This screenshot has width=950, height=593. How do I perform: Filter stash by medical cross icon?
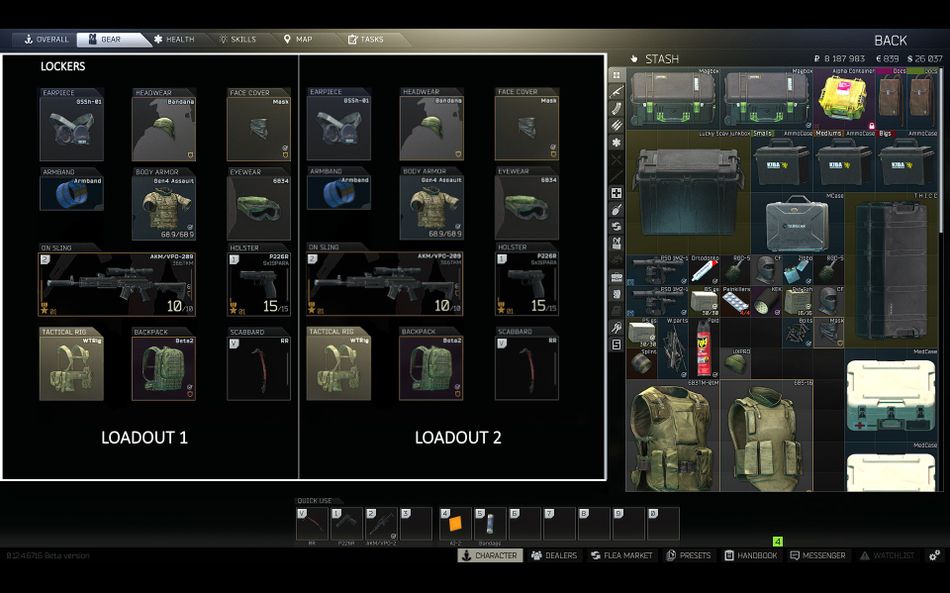[616, 193]
